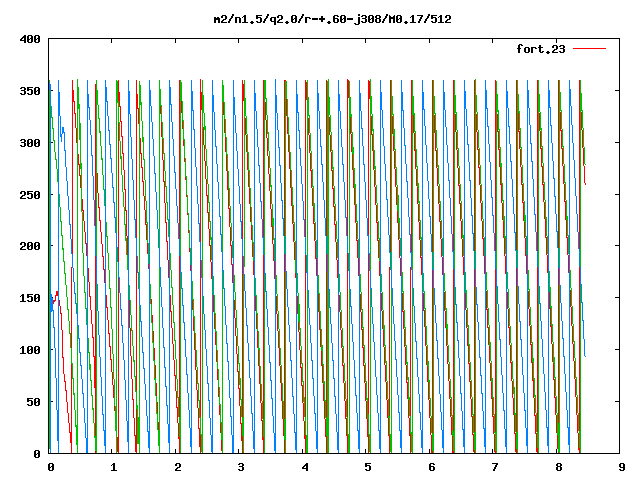Click the y-axis label 250

[x=30, y=195]
